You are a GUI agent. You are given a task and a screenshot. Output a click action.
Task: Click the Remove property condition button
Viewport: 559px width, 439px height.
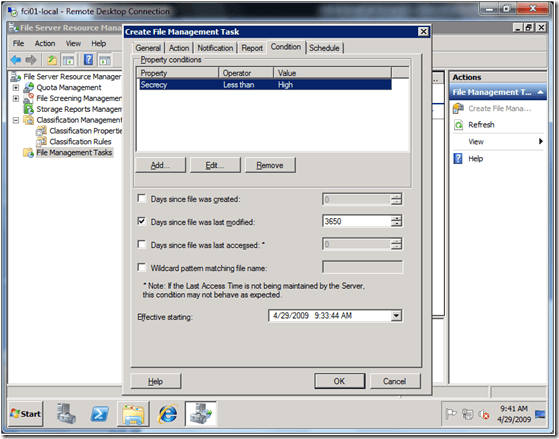(270, 165)
